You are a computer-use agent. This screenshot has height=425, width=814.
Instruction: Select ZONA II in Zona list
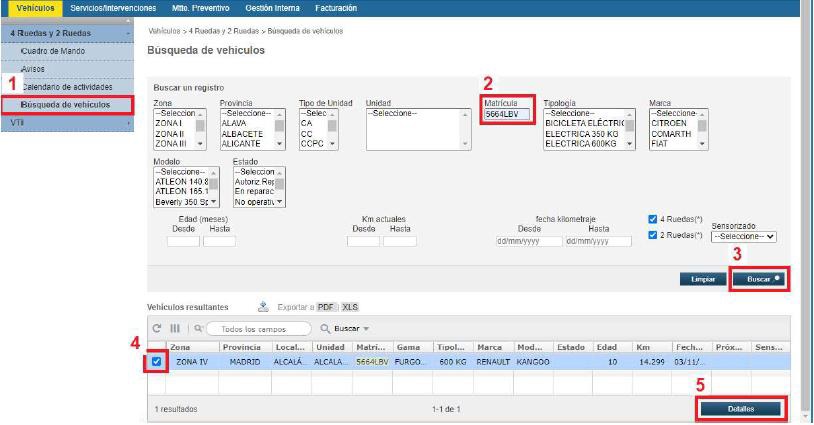point(170,133)
